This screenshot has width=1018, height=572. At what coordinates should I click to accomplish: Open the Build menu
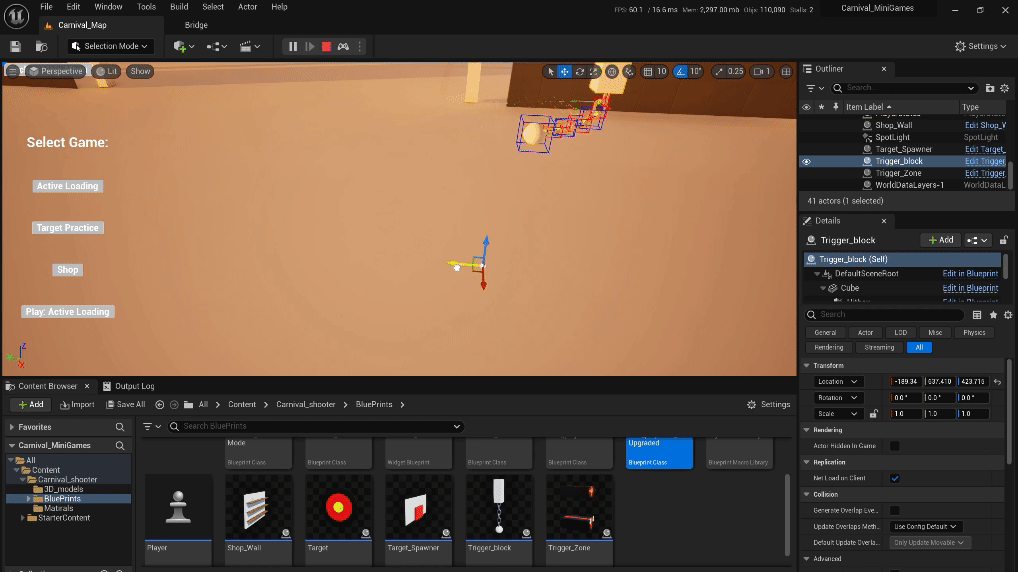pos(179,6)
